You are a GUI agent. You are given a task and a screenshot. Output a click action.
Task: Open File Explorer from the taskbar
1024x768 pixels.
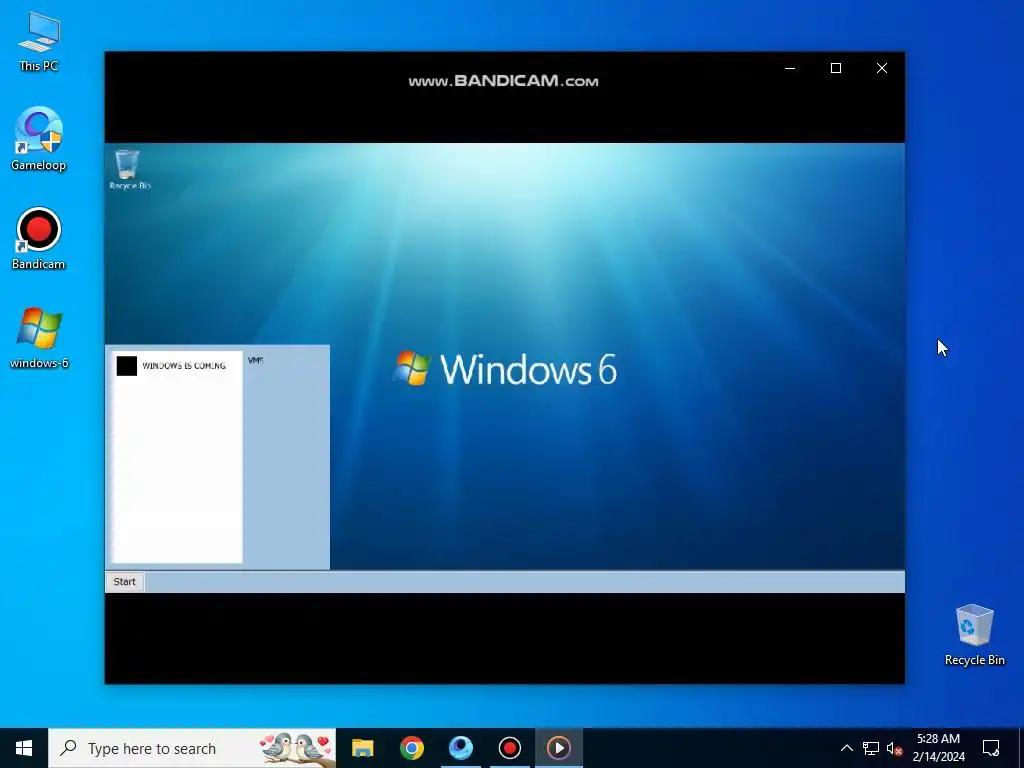point(362,748)
